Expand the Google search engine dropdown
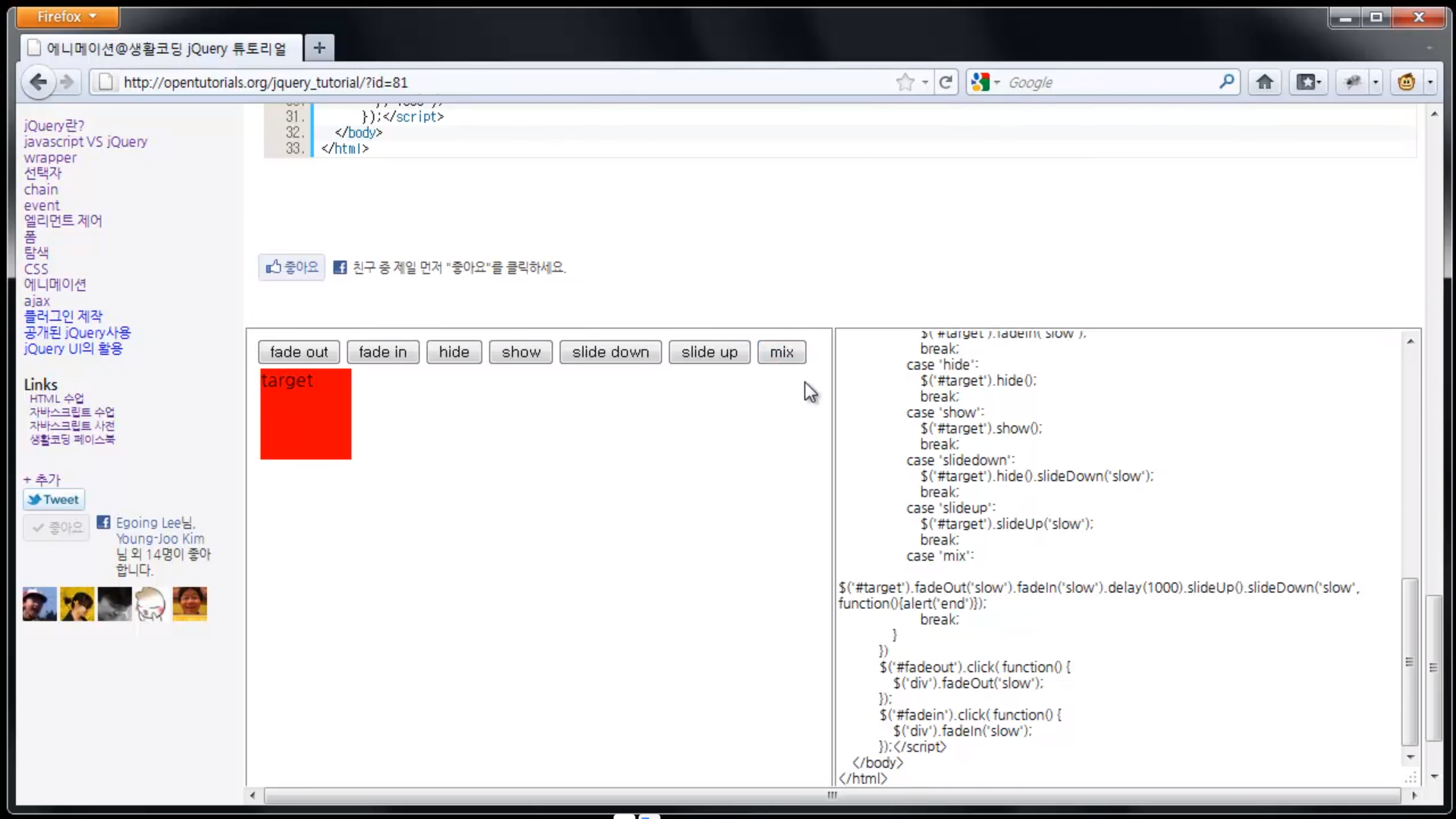 click(x=985, y=82)
